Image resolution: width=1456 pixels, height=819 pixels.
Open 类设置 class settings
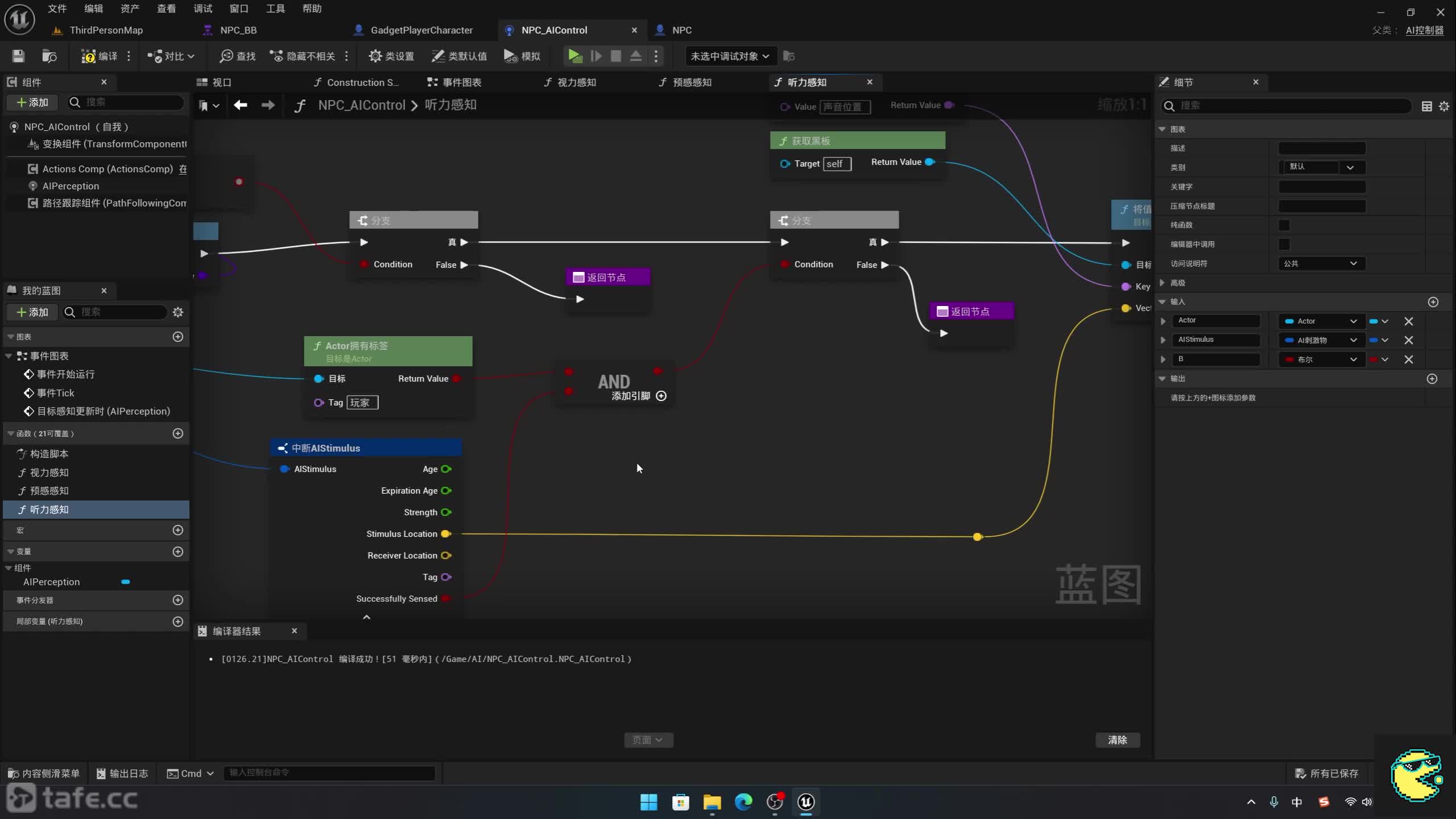391,56
